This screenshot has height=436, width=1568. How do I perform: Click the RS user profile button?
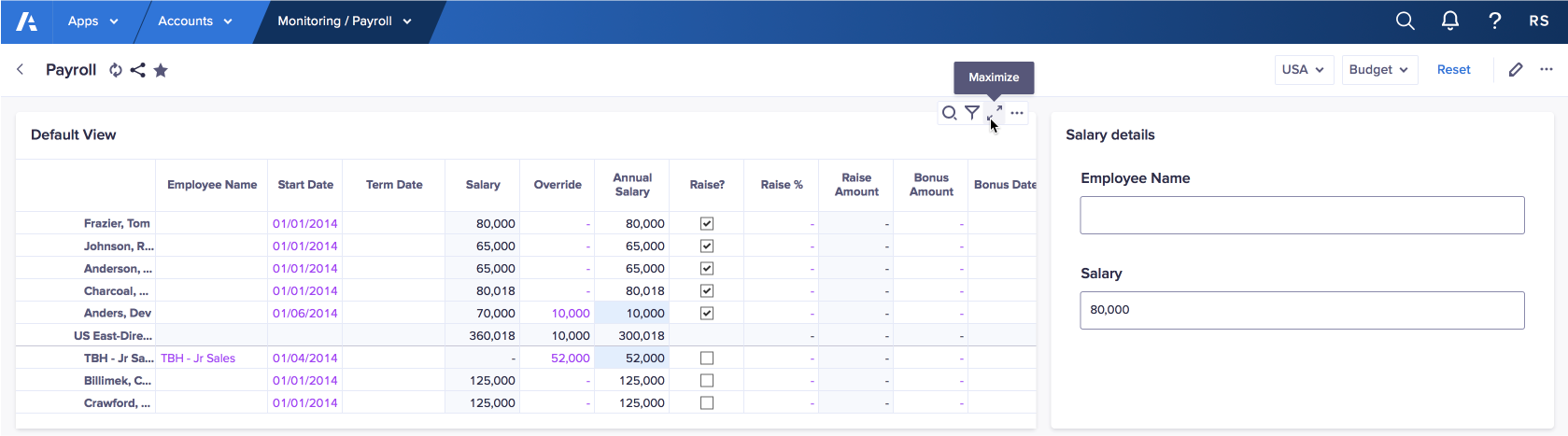[x=1539, y=21]
